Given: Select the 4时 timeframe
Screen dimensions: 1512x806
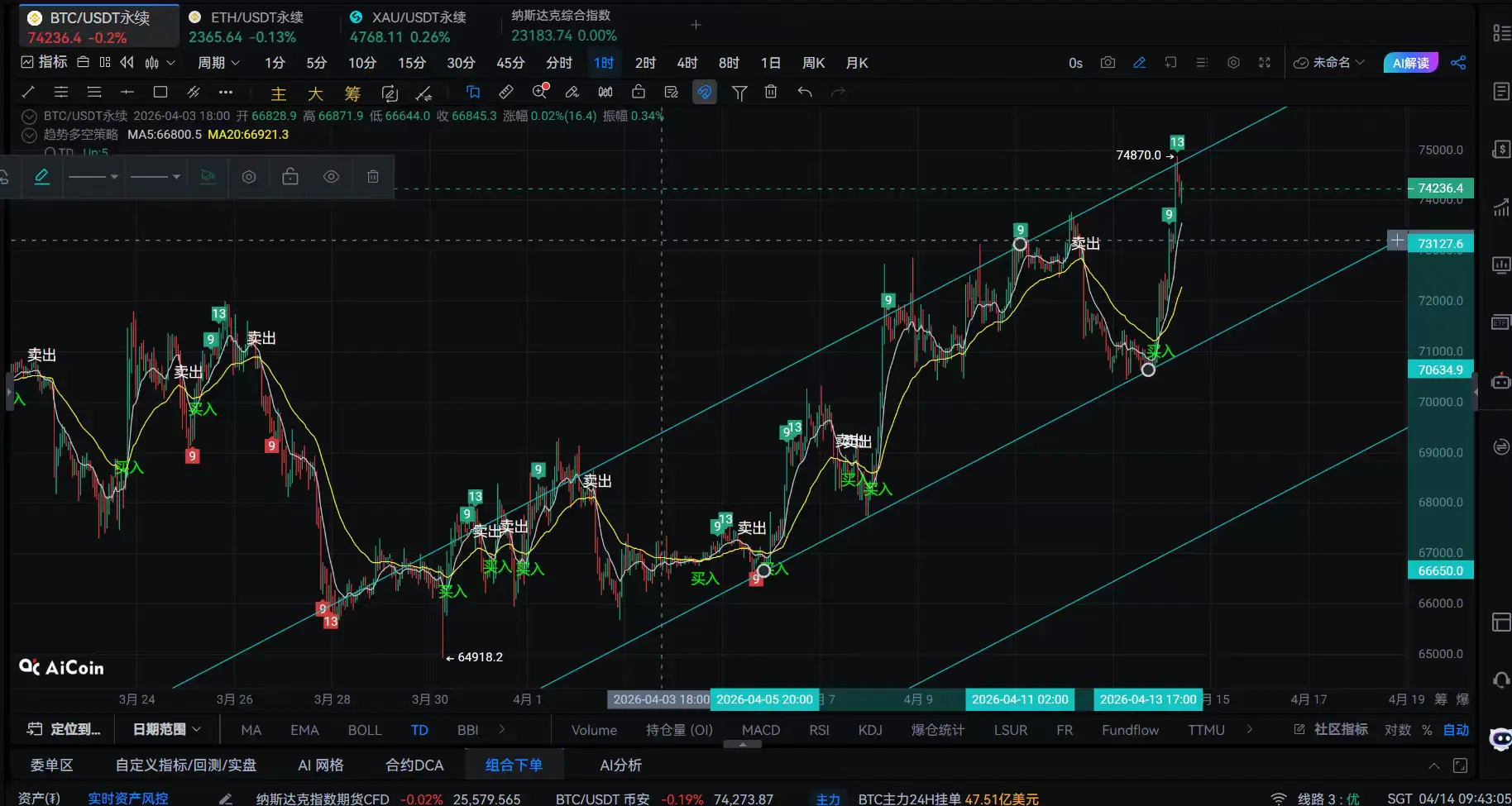Looking at the screenshot, I should [x=687, y=63].
